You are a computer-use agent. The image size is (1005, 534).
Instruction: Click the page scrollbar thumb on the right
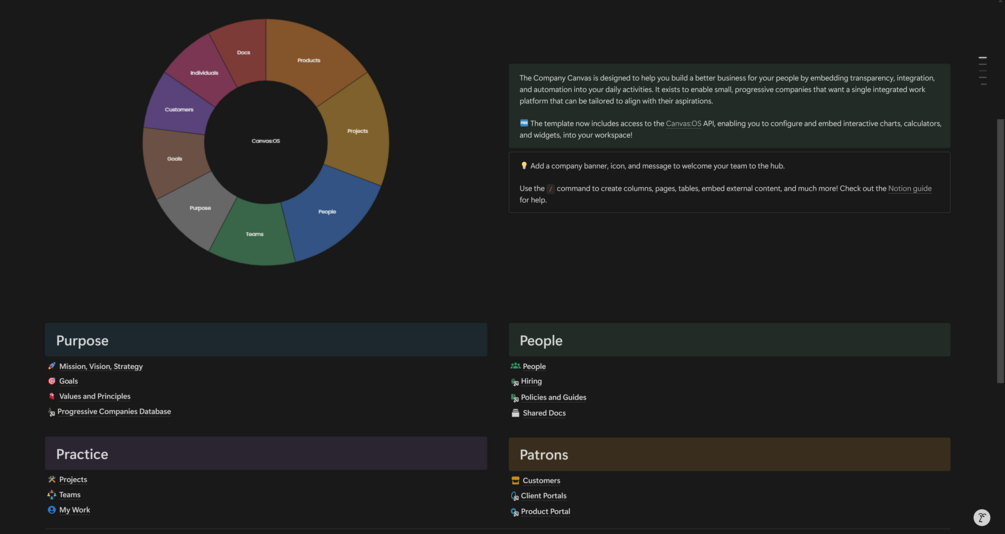(1000, 251)
